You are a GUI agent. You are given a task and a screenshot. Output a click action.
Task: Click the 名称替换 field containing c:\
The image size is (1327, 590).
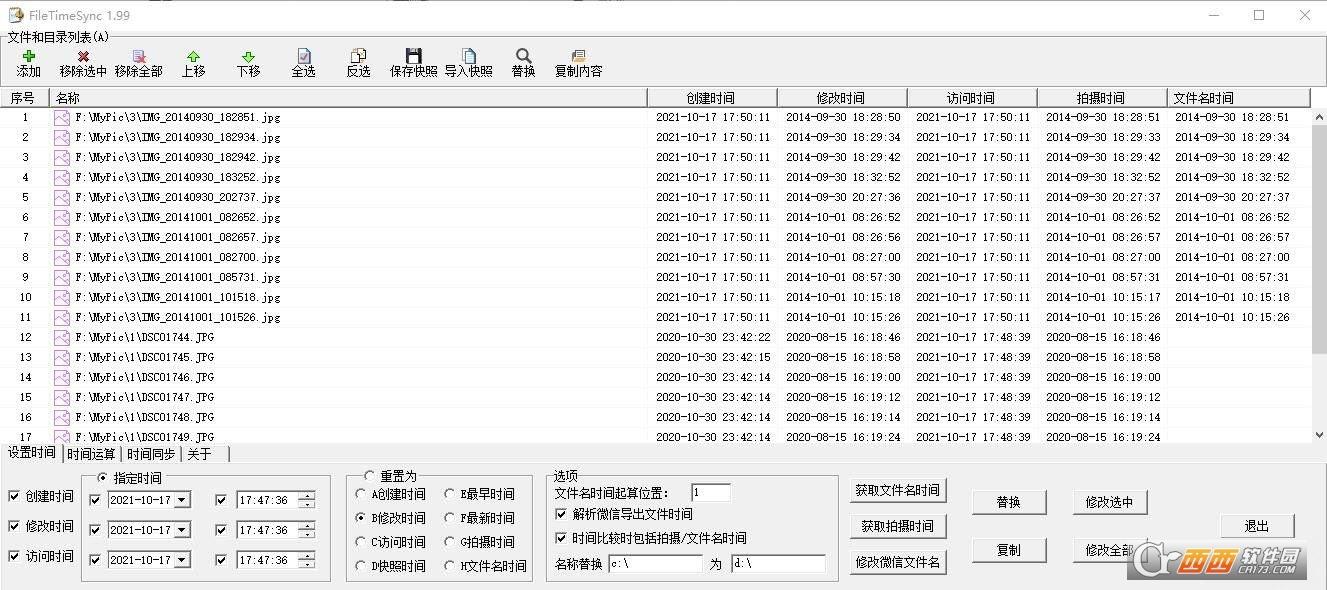click(x=656, y=564)
